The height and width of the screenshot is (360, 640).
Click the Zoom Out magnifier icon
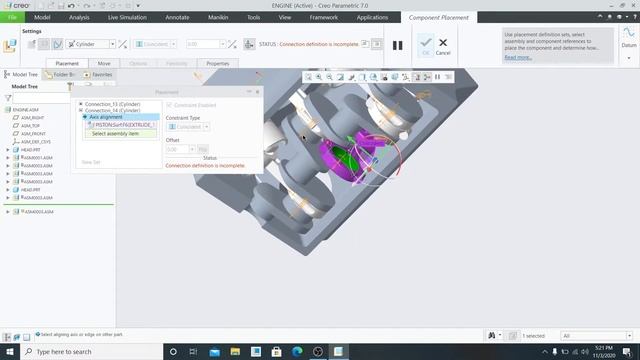(329, 77)
